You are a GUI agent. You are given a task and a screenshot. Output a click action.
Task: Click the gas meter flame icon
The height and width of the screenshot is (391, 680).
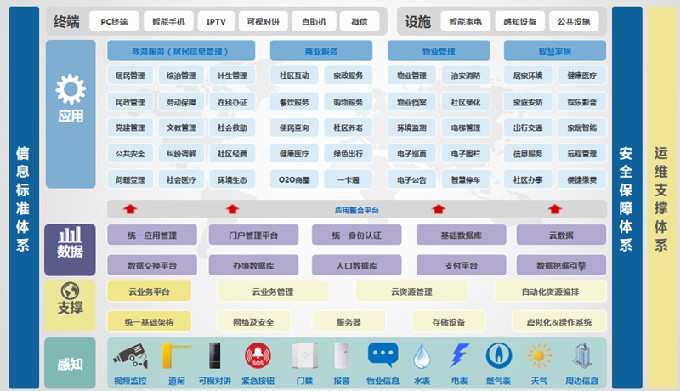coord(498,355)
